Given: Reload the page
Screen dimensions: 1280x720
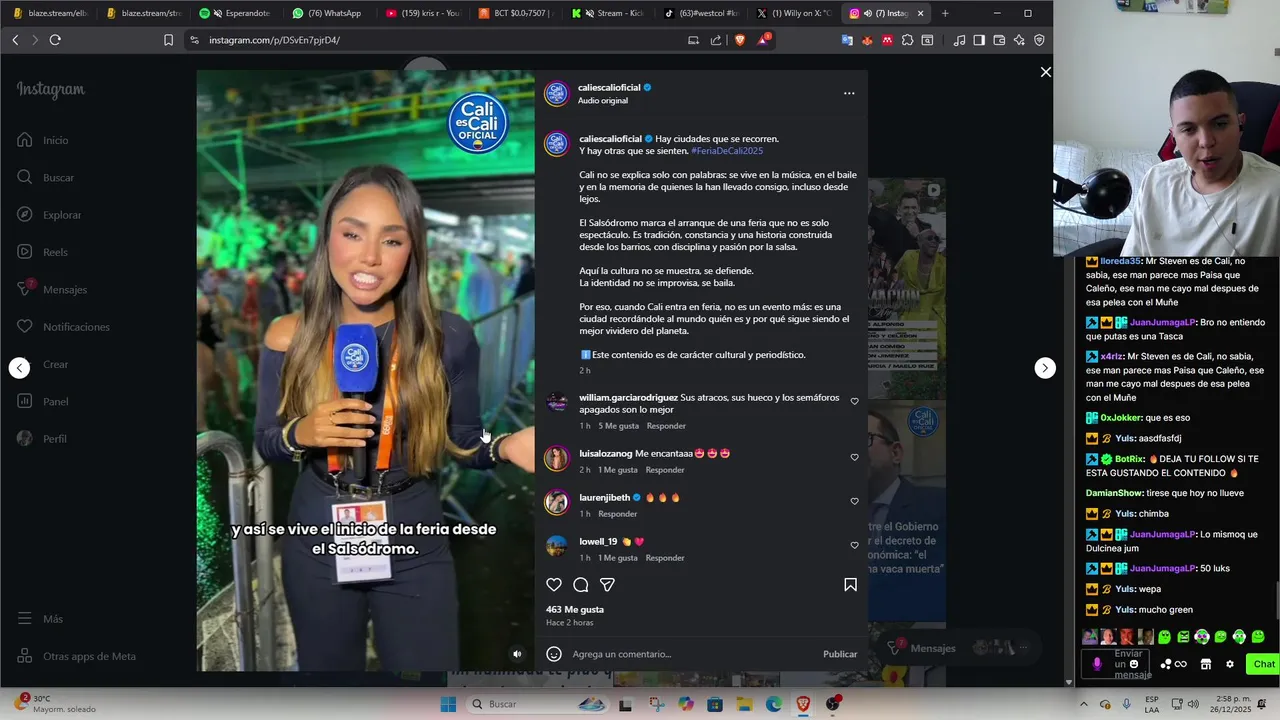Looking at the screenshot, I should point(55,40).
